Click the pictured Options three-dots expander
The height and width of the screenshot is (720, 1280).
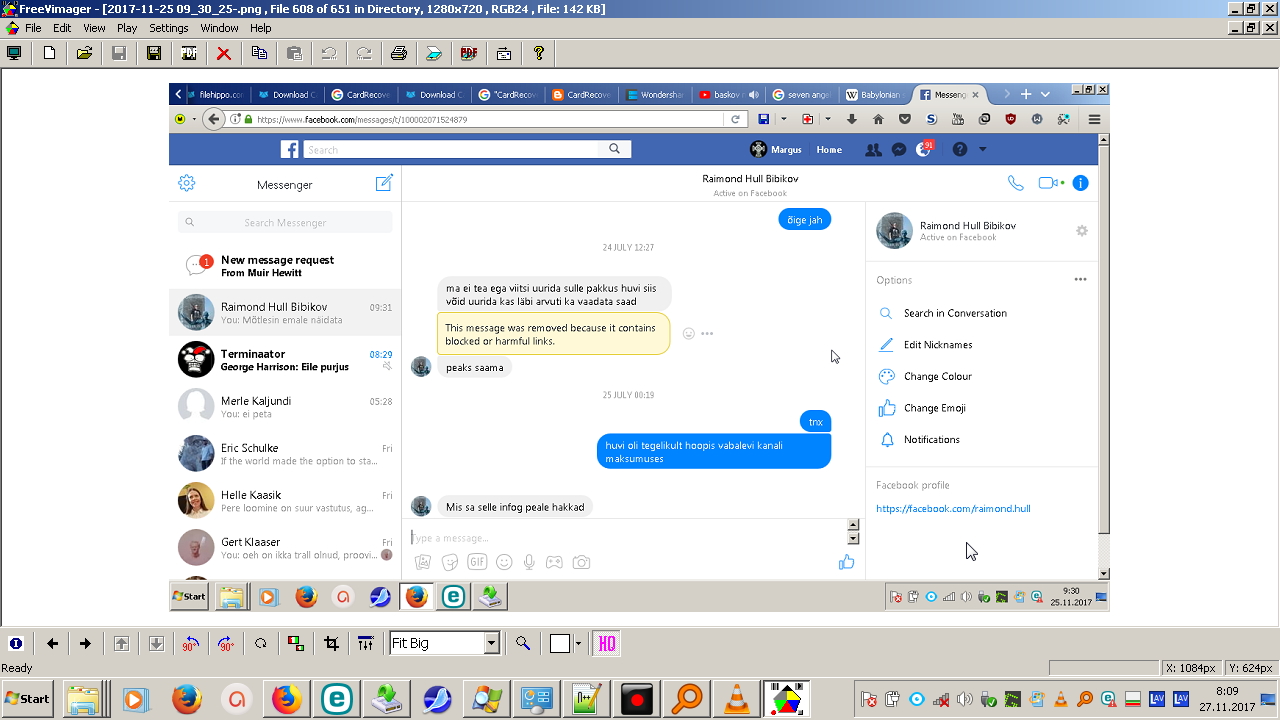click(1080, 280)
